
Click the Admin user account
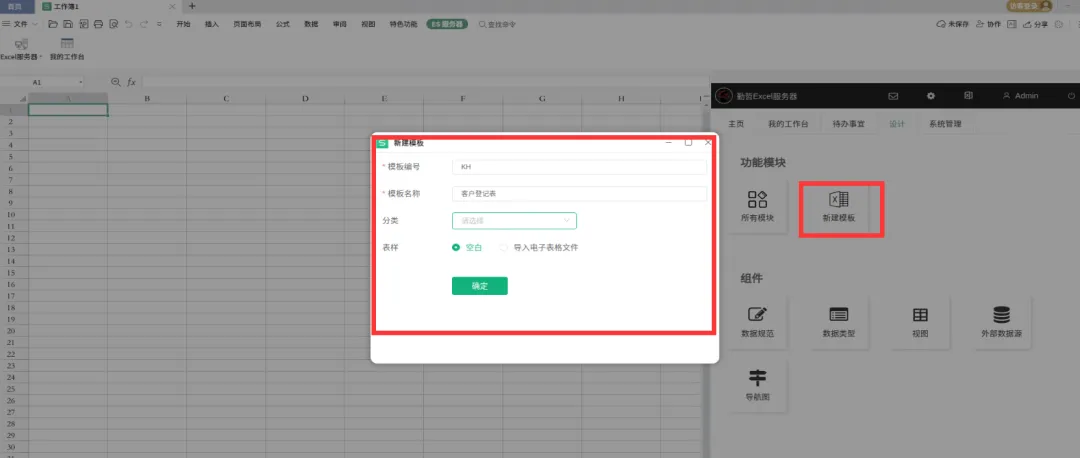click(1021, 96)
